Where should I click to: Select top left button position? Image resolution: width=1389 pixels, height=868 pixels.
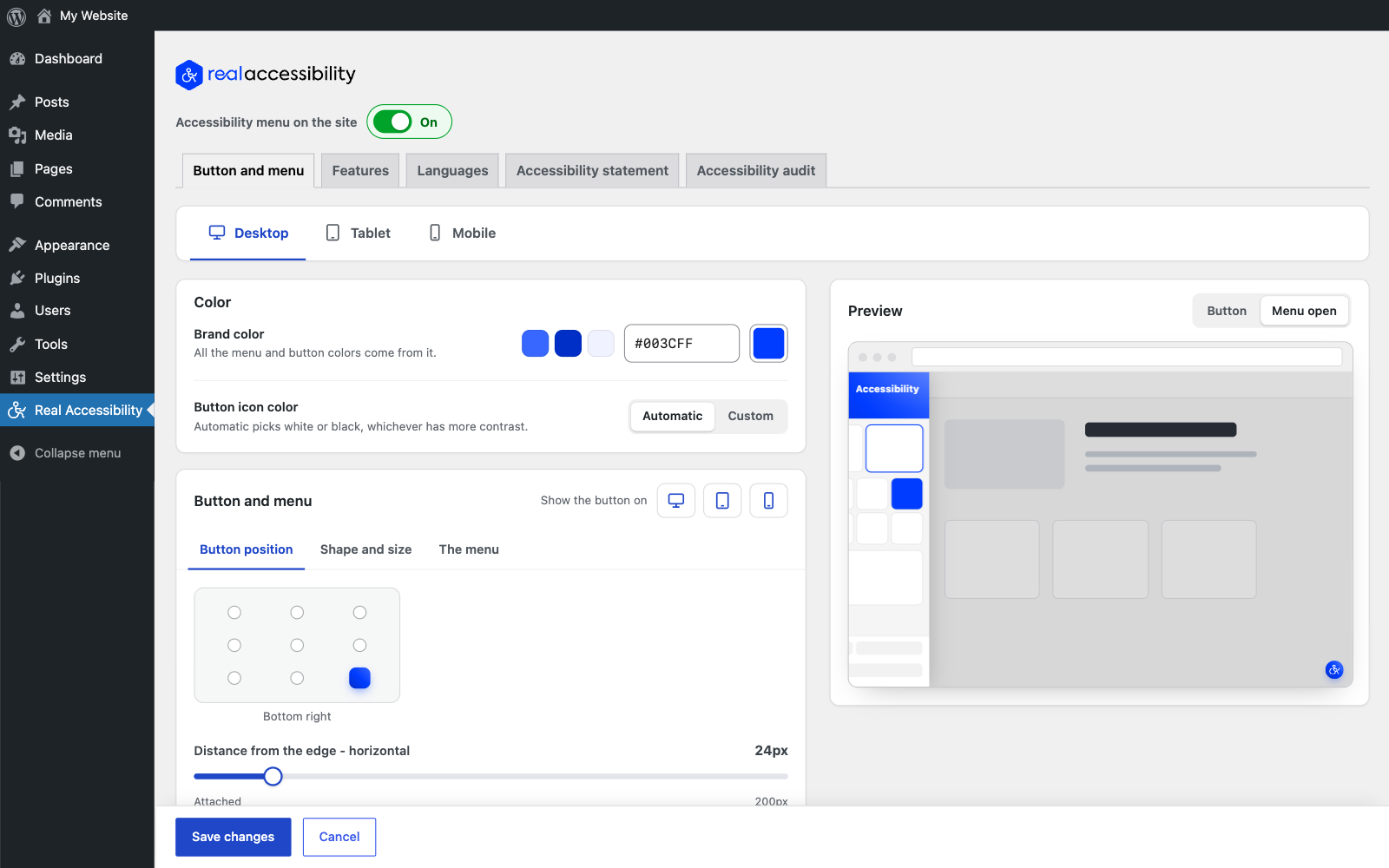click(x=234, y=613)
